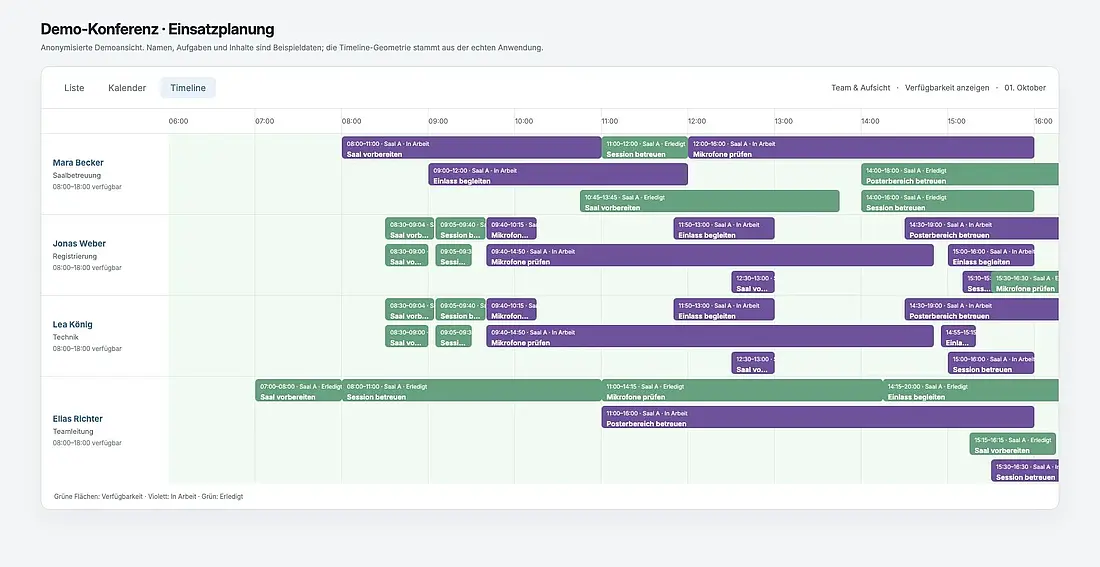This screenshot has height=567, width=1100.
Task: Click the 12:00 time column header
Action: tap(697, 121)
